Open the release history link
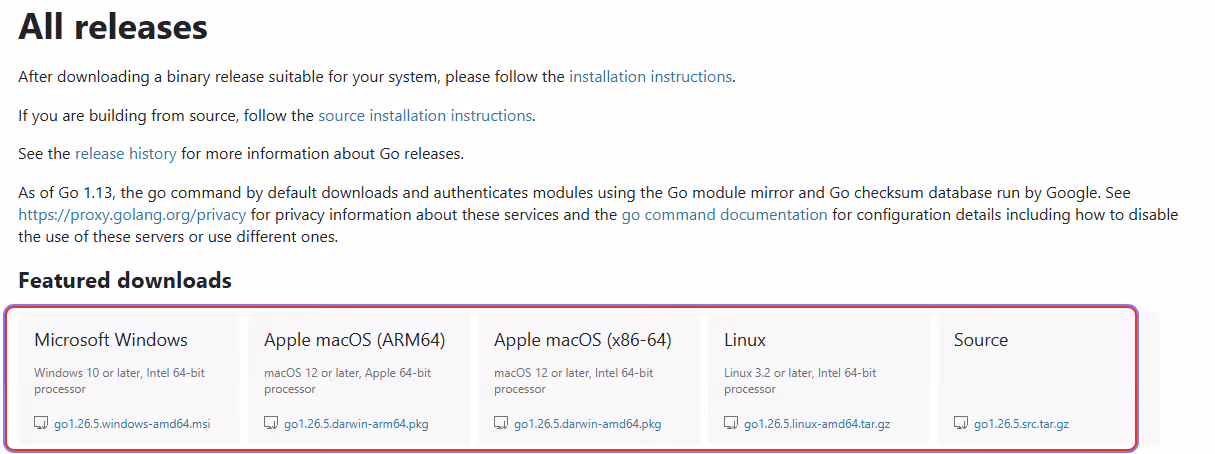 point(126,154)
